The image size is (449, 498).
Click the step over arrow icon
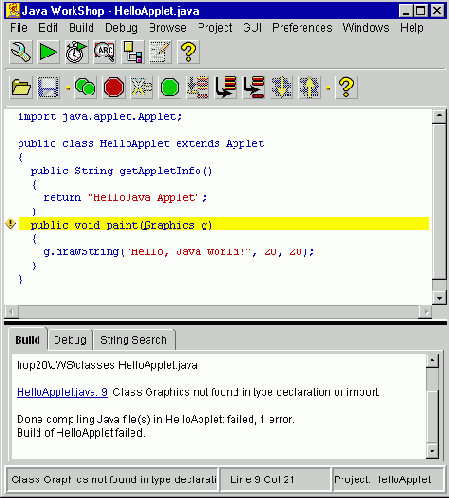click(254, 87)
